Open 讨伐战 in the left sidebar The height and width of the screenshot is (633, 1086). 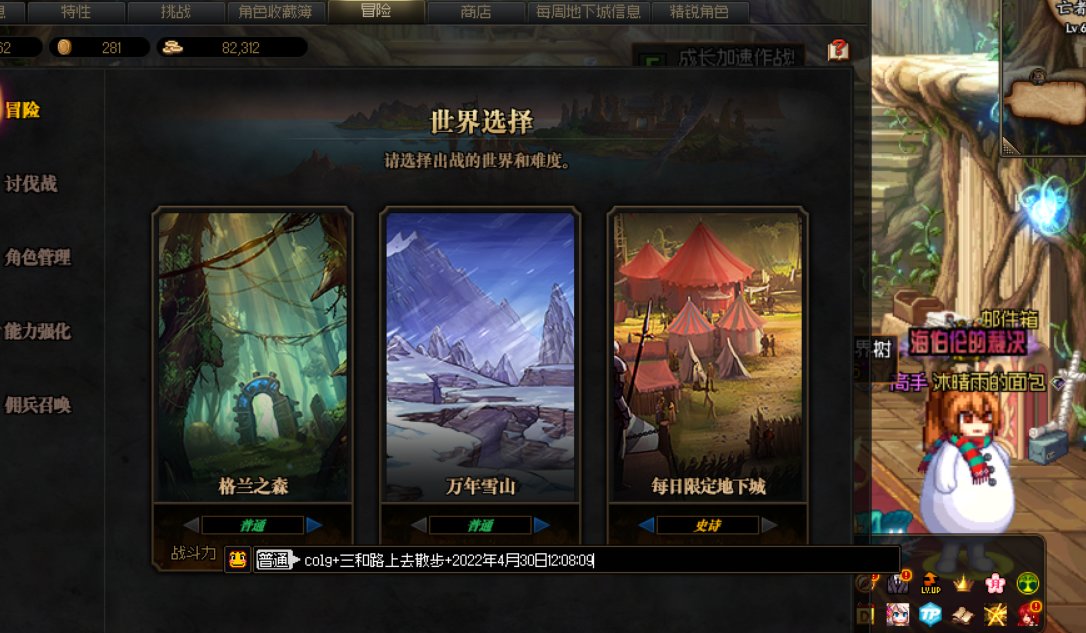point(31,184)
